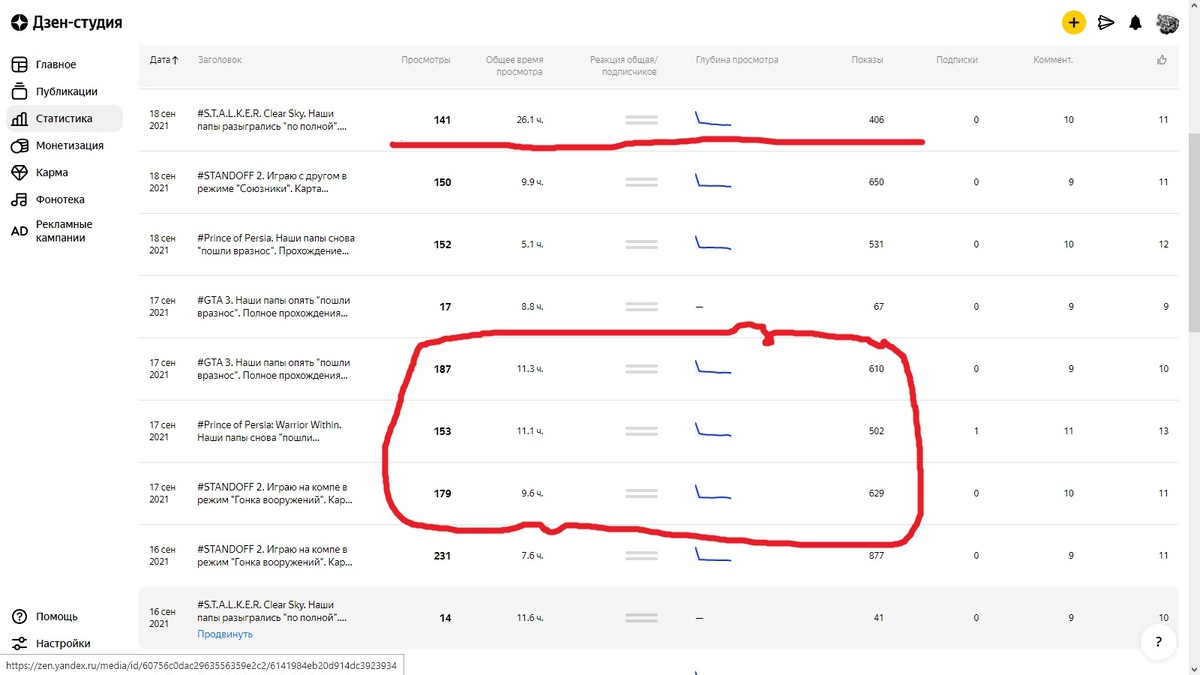Click the Публикации sidebar icon

click(19, 92)
